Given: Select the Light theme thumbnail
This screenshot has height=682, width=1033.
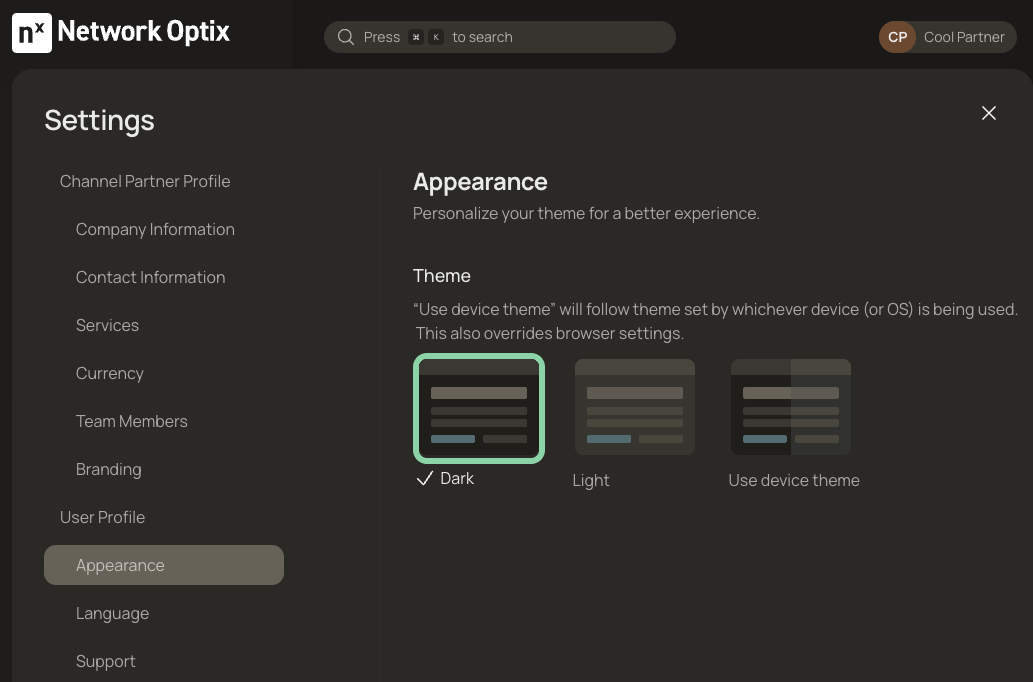Looking at the screenshot, I should point(634,407).
